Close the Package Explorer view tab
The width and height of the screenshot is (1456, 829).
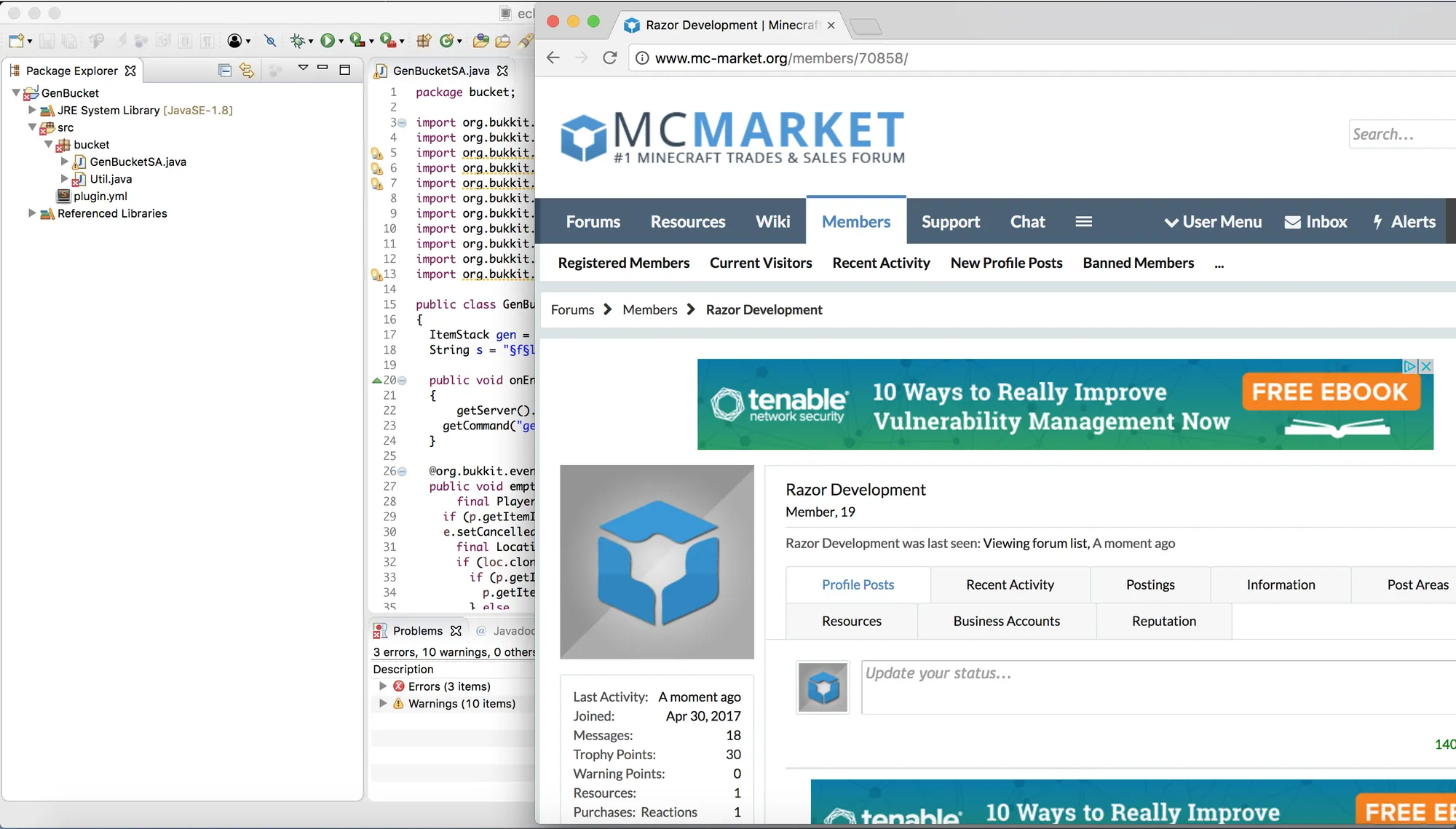click(130, 71)
